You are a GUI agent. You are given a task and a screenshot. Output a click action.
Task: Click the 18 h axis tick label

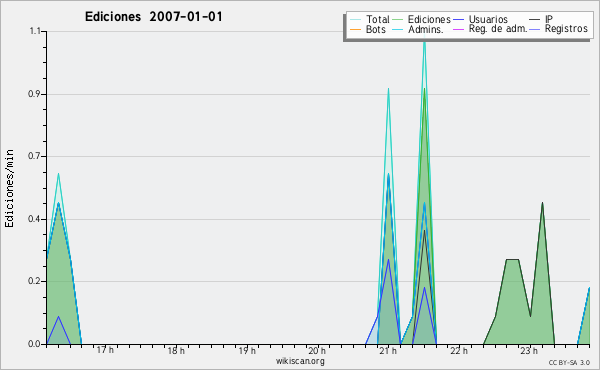(x=176, y=350)
